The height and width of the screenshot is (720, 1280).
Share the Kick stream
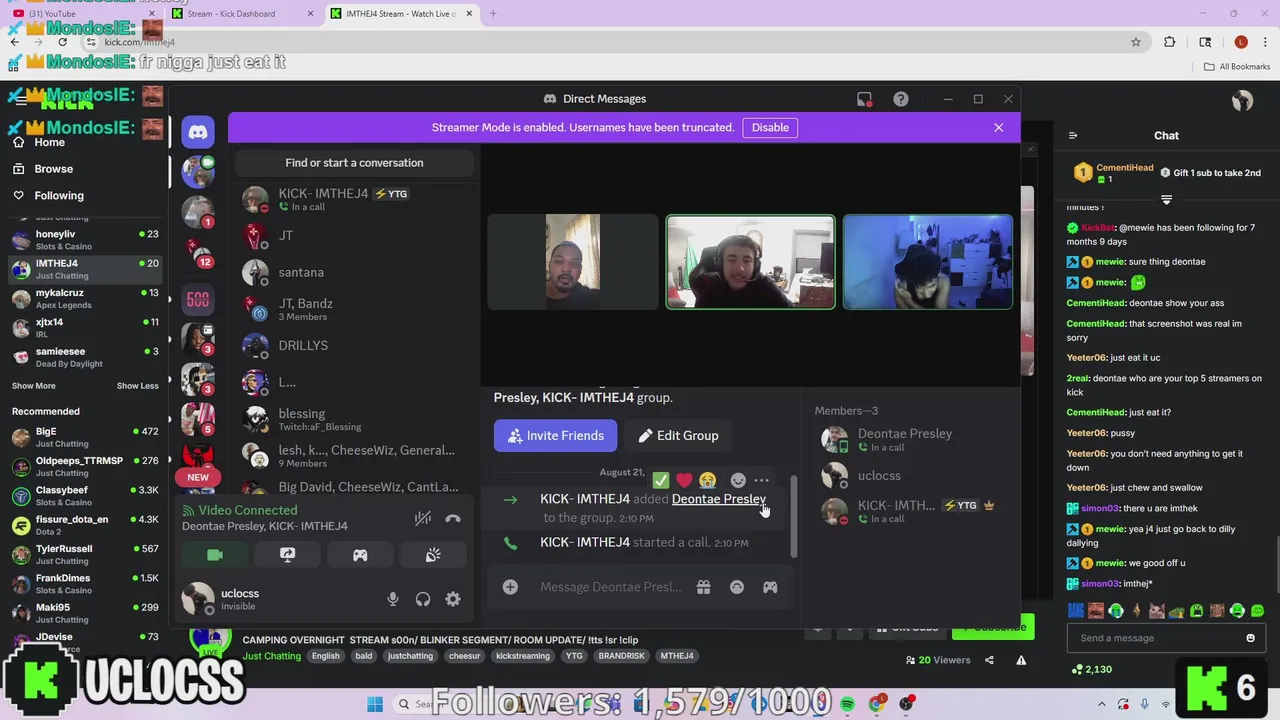pos(989,660)
